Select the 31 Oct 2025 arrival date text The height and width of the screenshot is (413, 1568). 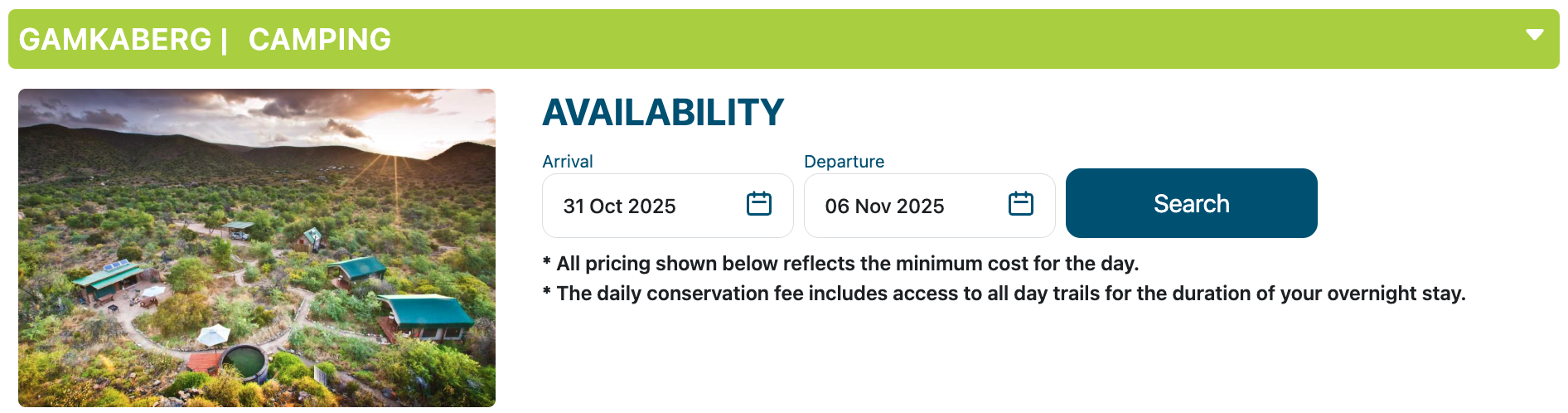(619, 206)
